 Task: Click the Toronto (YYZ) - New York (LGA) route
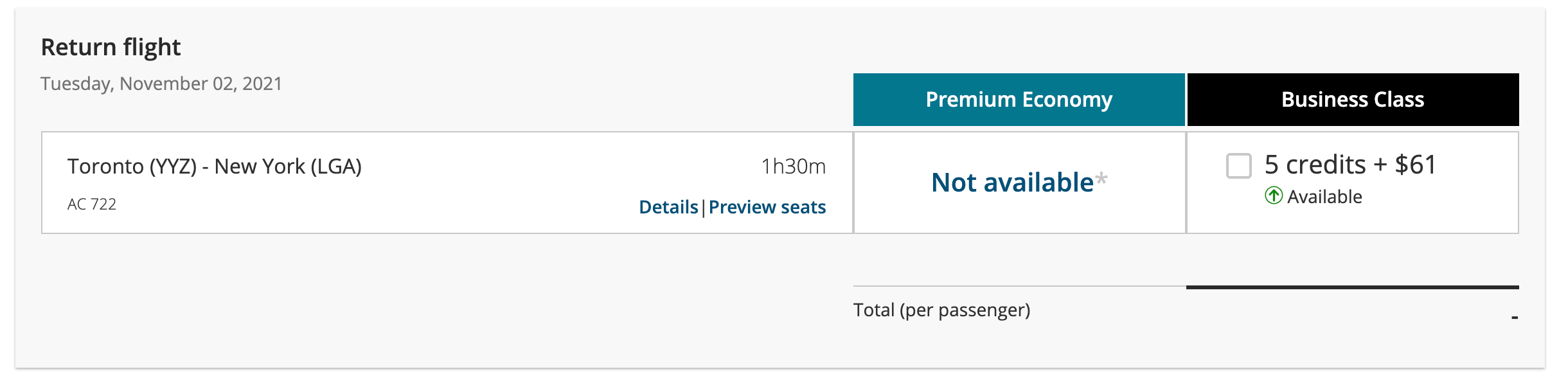coord(215,166)
